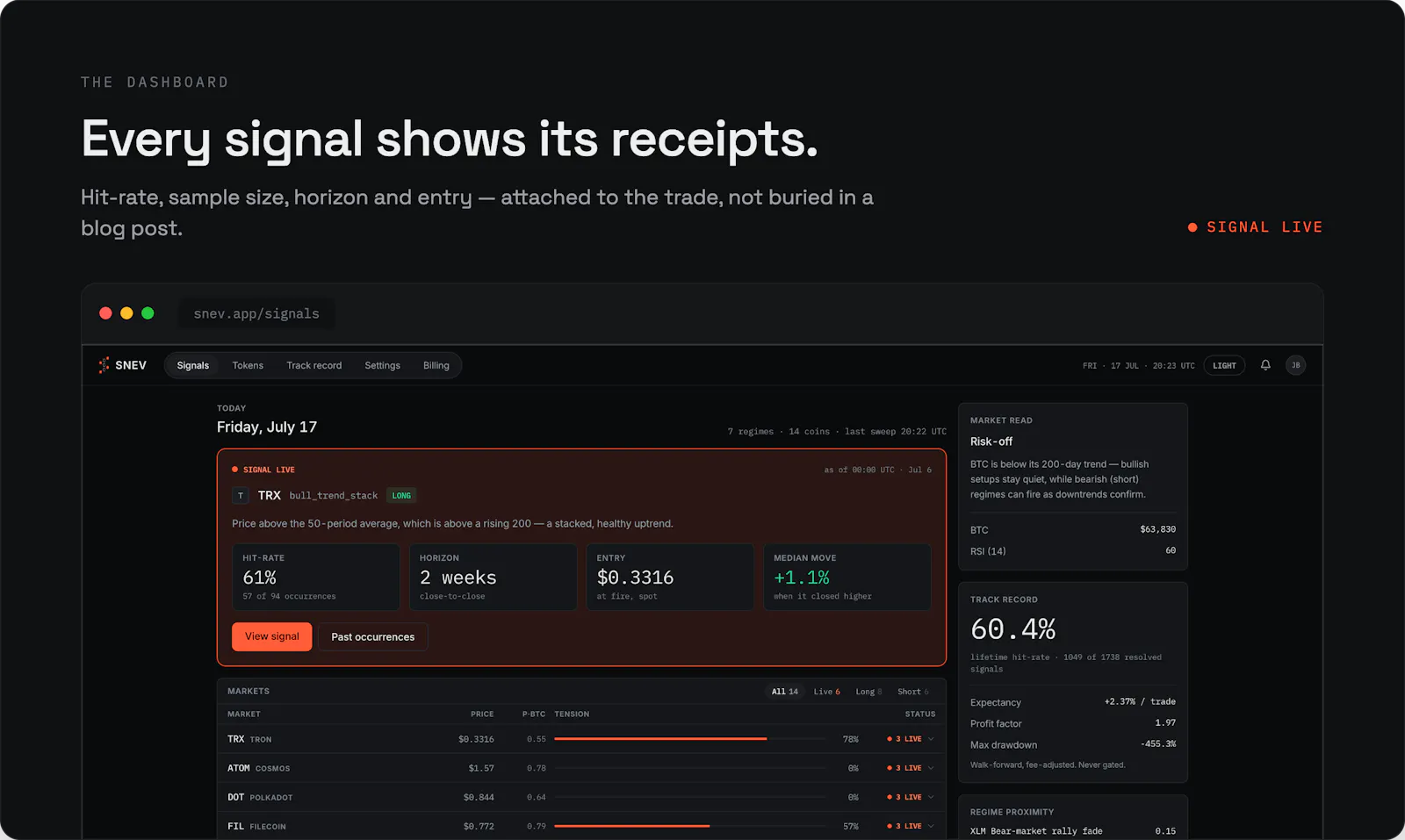Screen dimensions: 1405x840
Task: Go to the Settings tab
Action: point(382,365)
